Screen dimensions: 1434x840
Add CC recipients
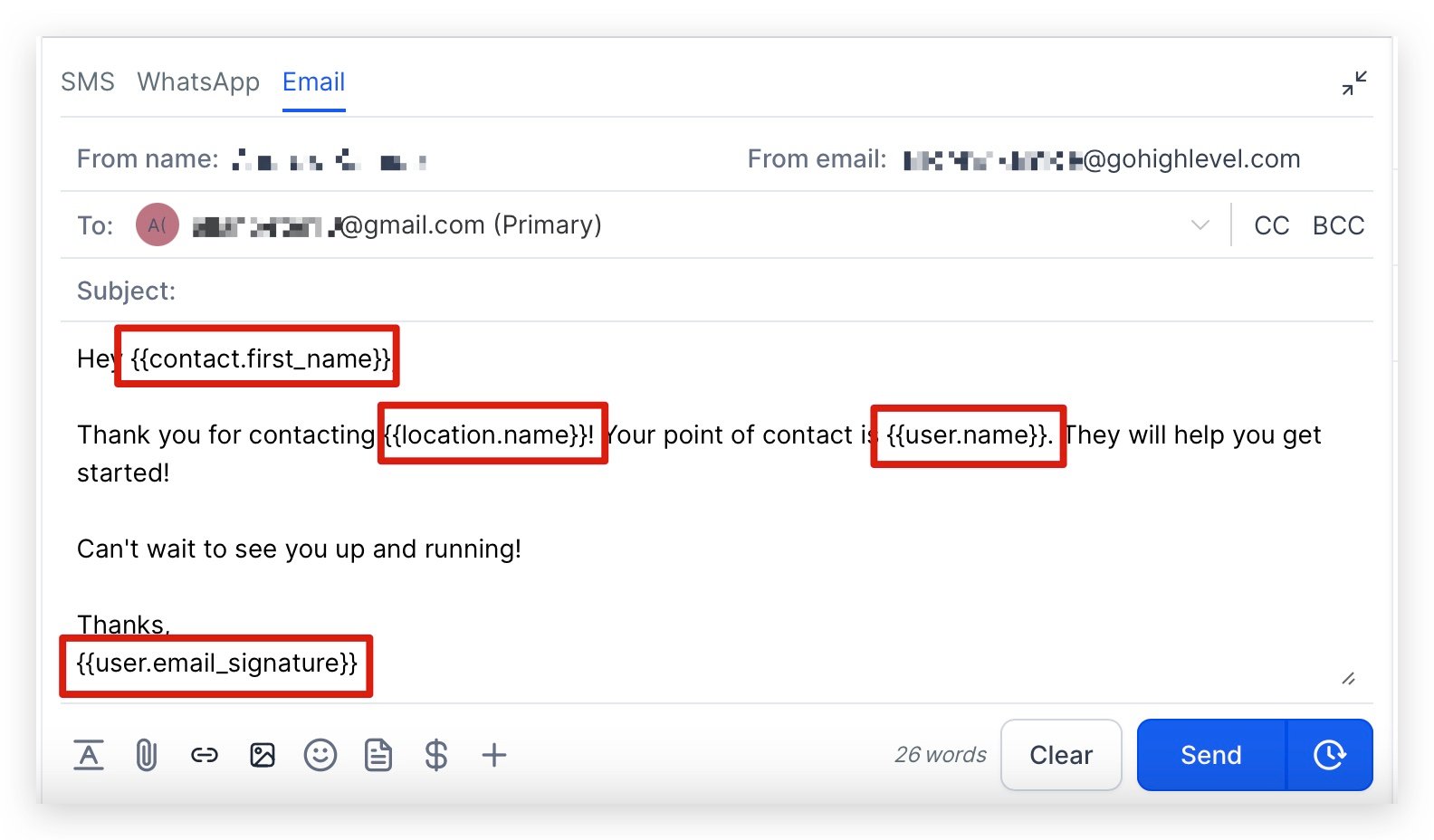[1271, 225]
